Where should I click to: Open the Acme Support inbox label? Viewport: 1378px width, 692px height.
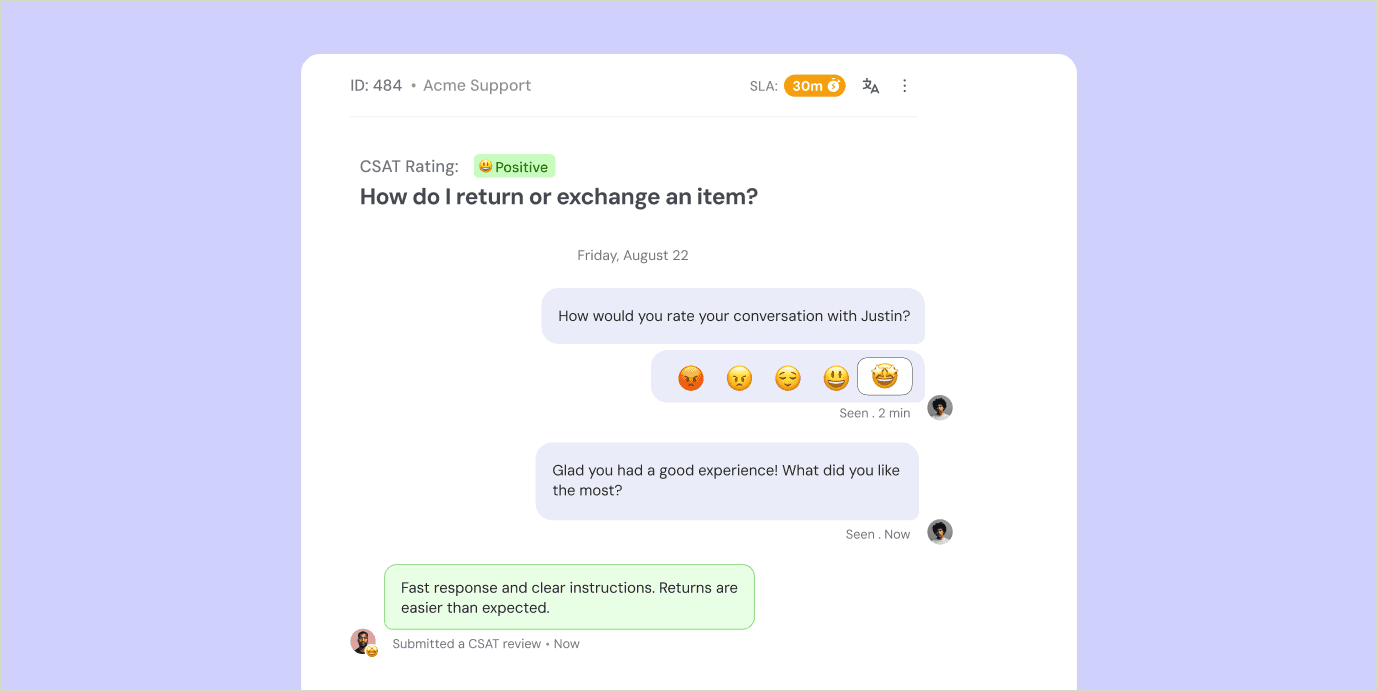point(477,86)
